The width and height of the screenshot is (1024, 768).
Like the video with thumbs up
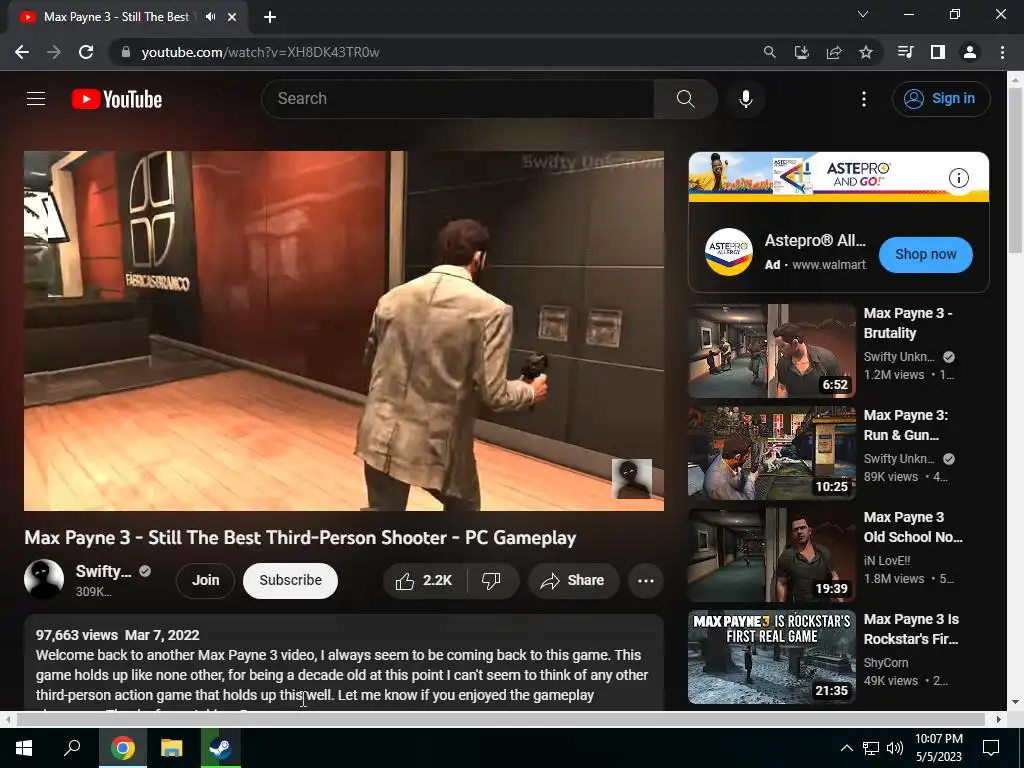click(424, 580)
